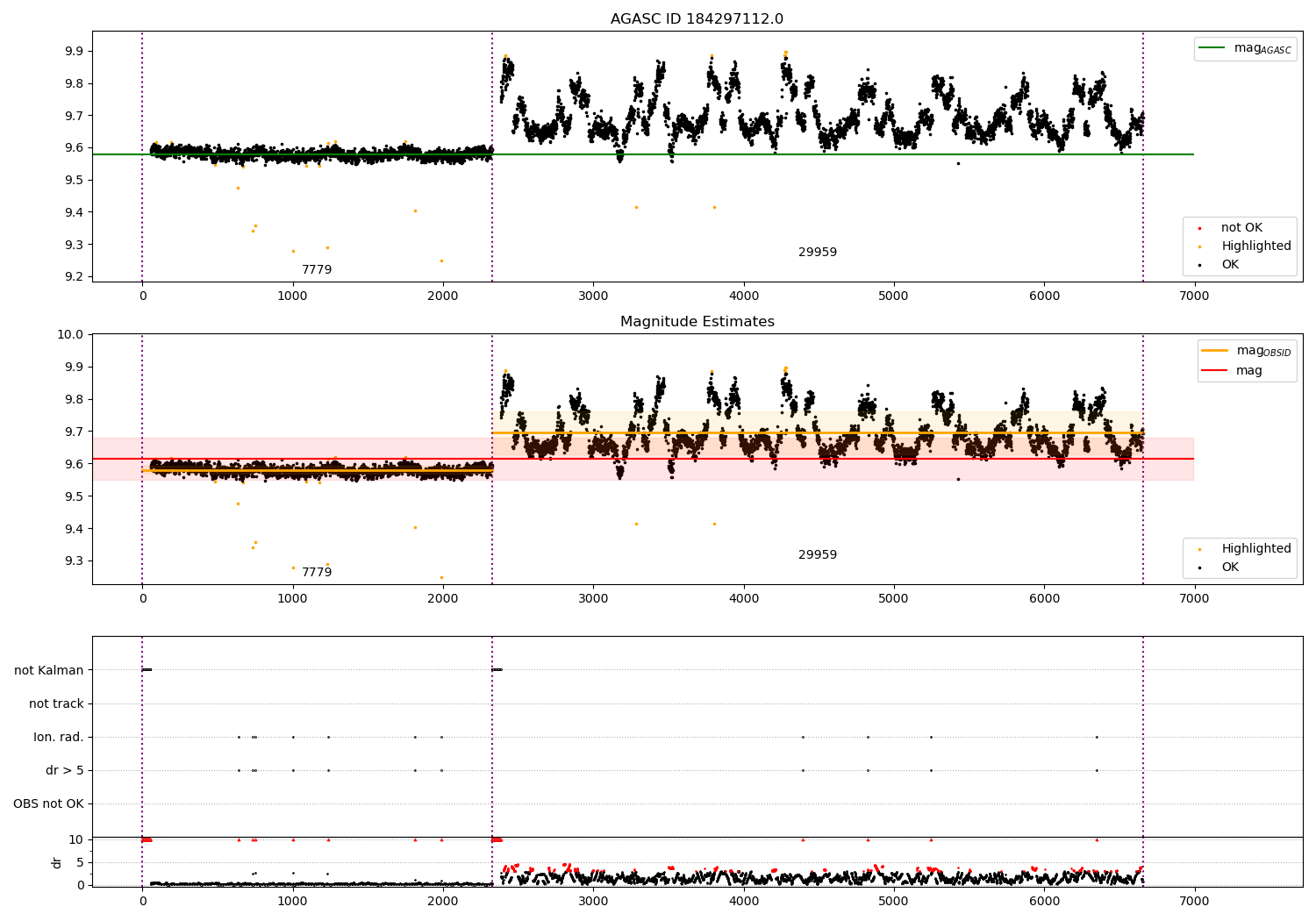Select 'not OK' legend entry in top plot

(x=1241, y=228)
